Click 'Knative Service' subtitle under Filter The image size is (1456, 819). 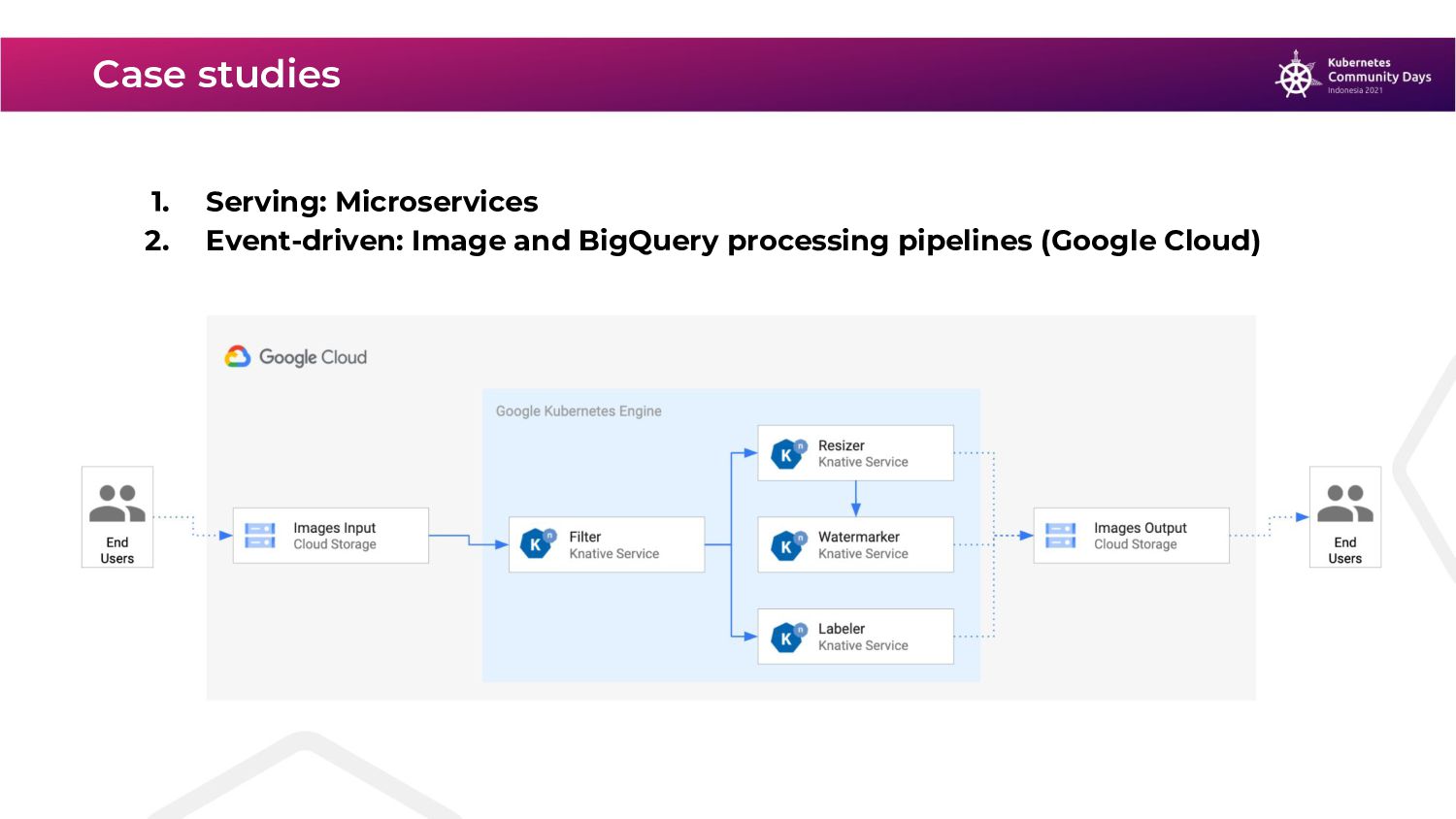[613, 554]
